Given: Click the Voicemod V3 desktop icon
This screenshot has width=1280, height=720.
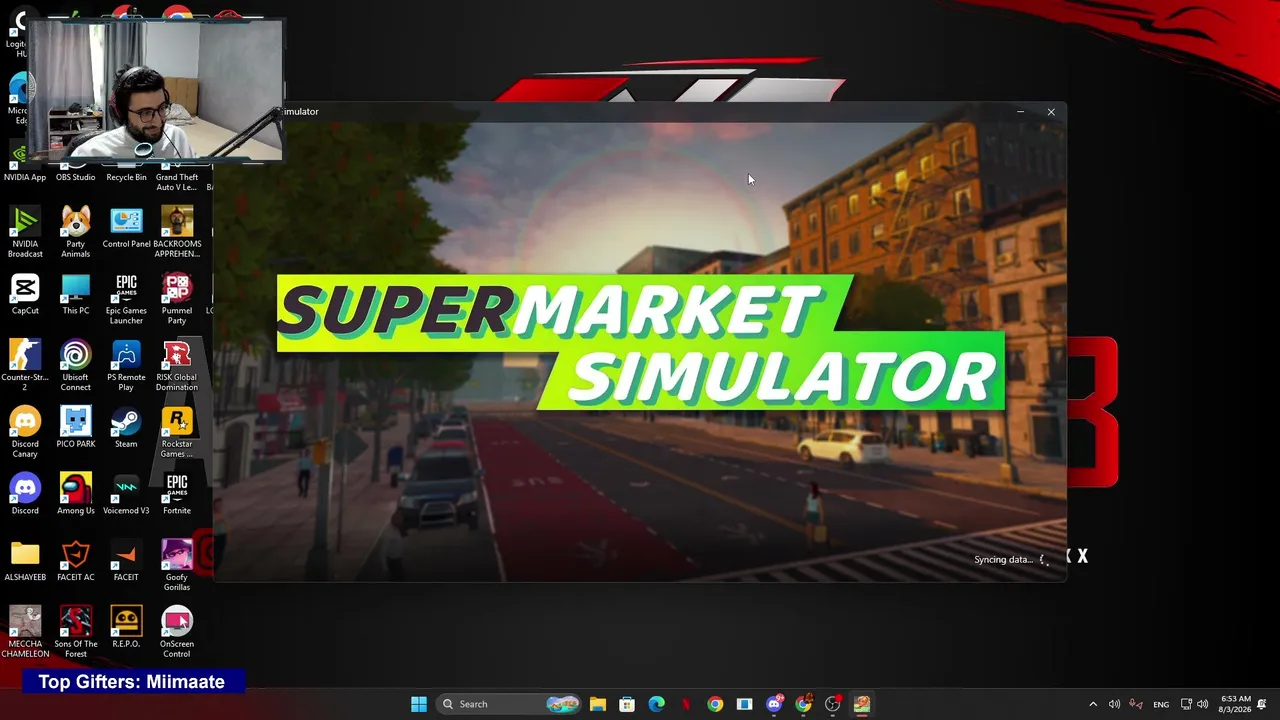Looking at the screenshot, I should tap(126, 495).
